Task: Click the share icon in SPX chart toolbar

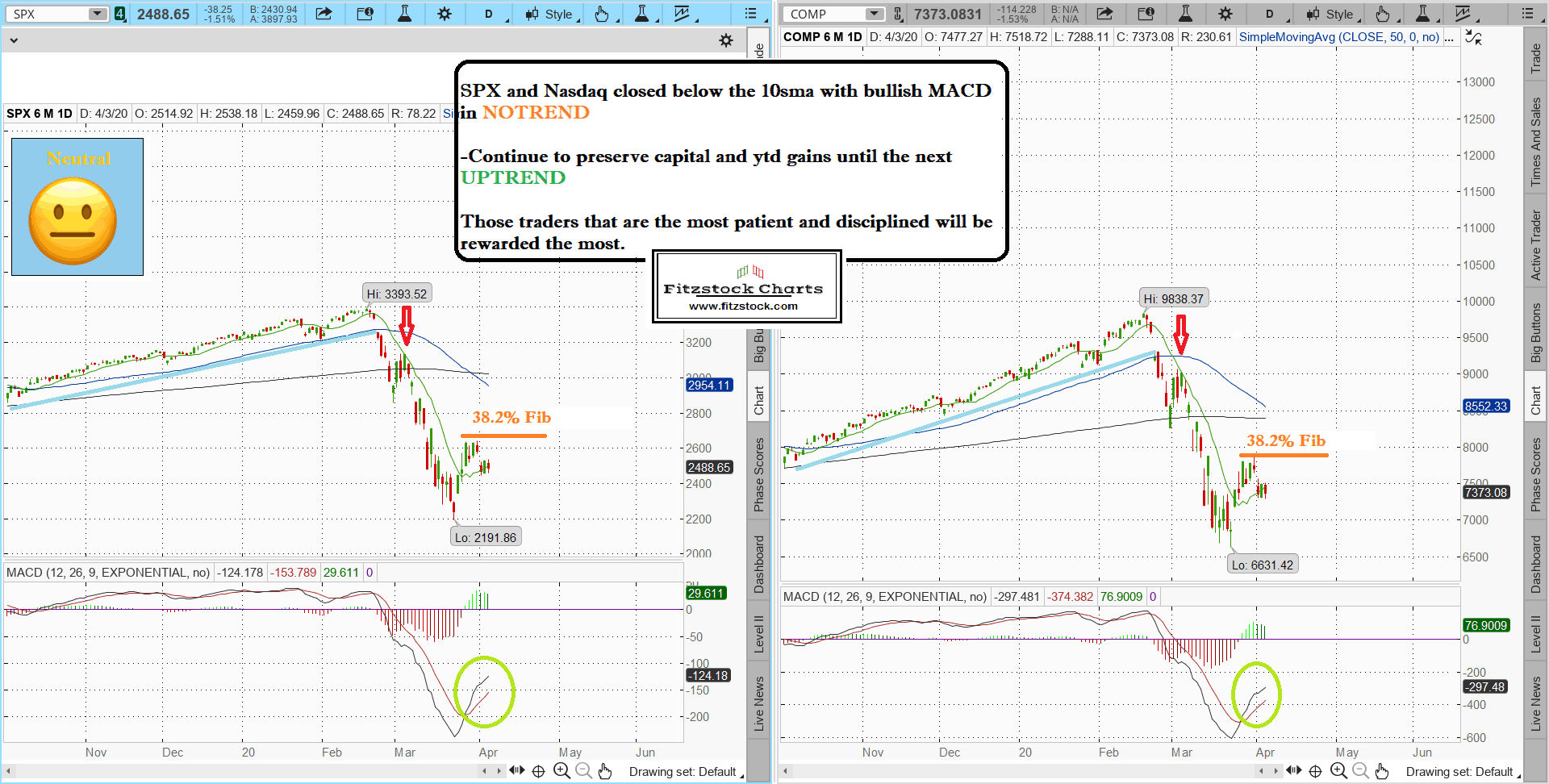Action: point(324,14)
